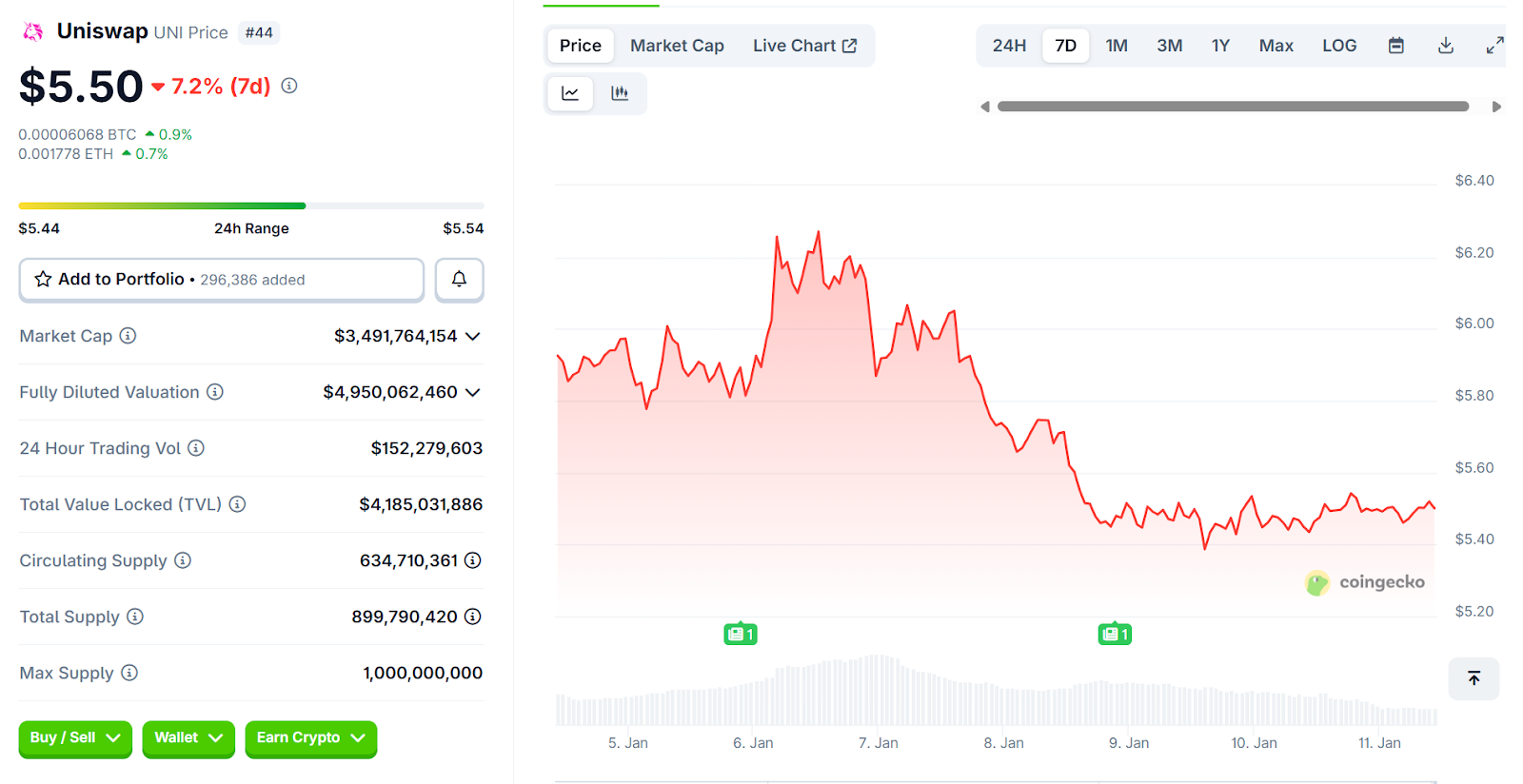Image resolution: width=1523 pixels, height=784 pixels.
Task: Select the 1M time range
Action: (1117, 46)
